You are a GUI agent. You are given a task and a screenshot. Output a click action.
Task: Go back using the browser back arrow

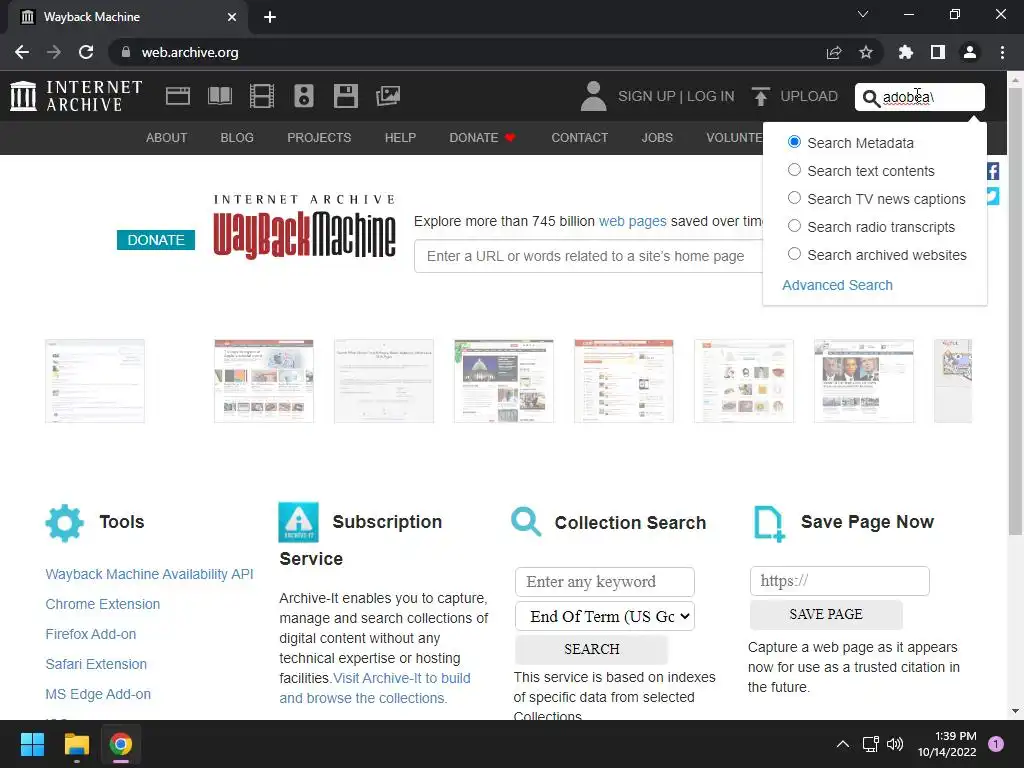(22, 52)
